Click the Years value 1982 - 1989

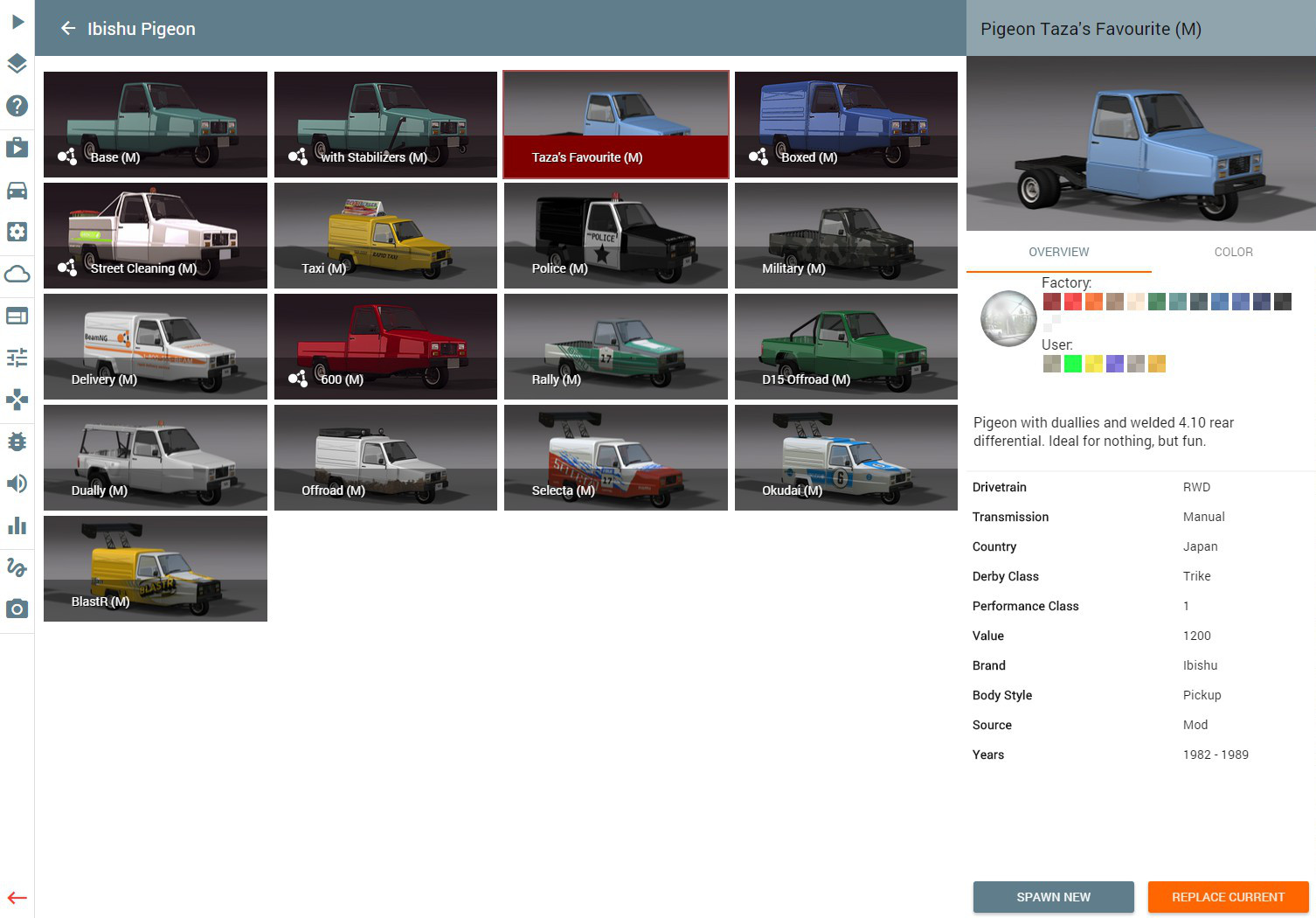[x=1216, y=755]
